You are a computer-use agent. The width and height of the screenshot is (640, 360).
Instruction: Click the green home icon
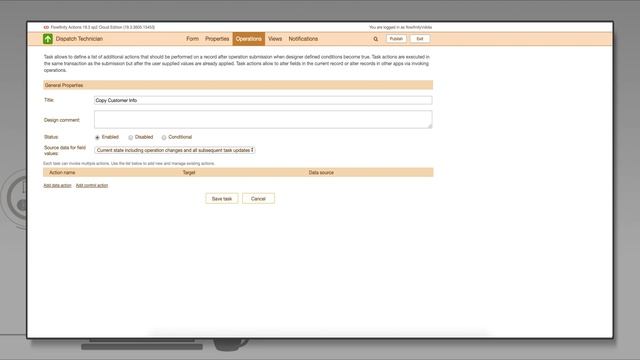pos(48,39)
